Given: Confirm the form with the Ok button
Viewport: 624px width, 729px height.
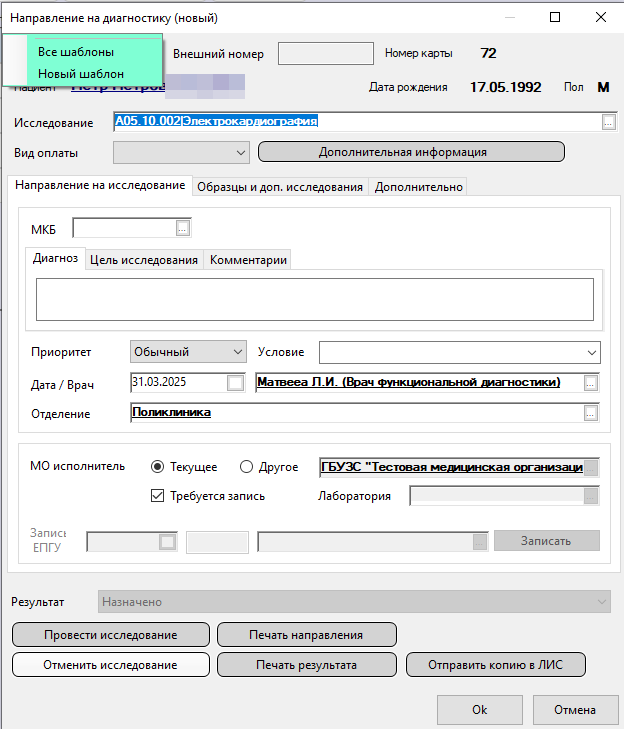Looking at the screenshot, I should [x=479, y=710].
